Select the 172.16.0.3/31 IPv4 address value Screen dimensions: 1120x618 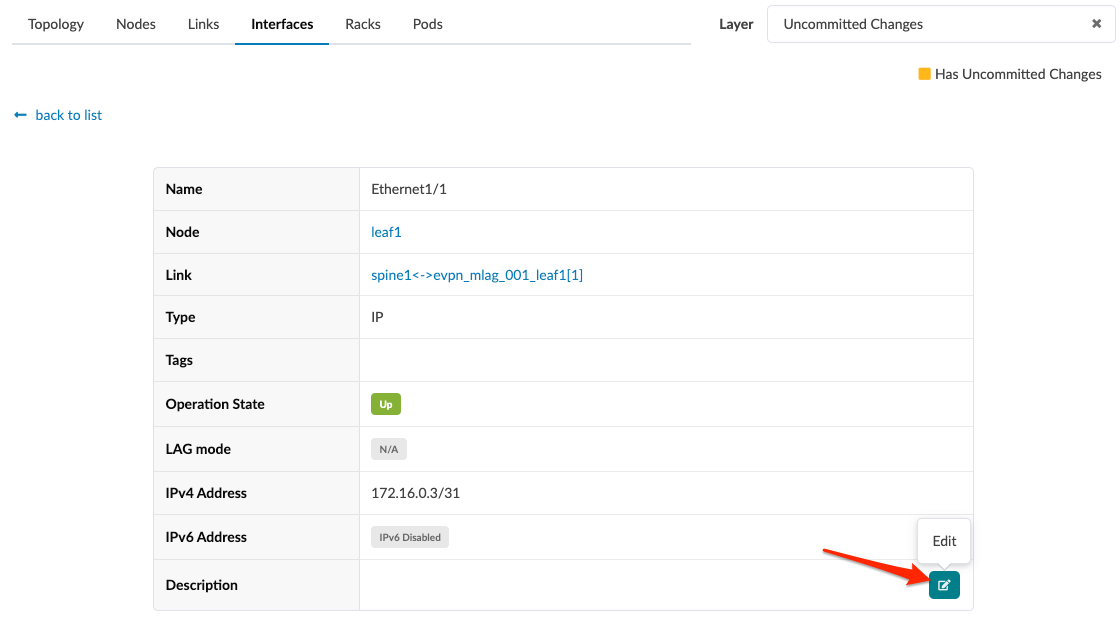coord(416,493)
